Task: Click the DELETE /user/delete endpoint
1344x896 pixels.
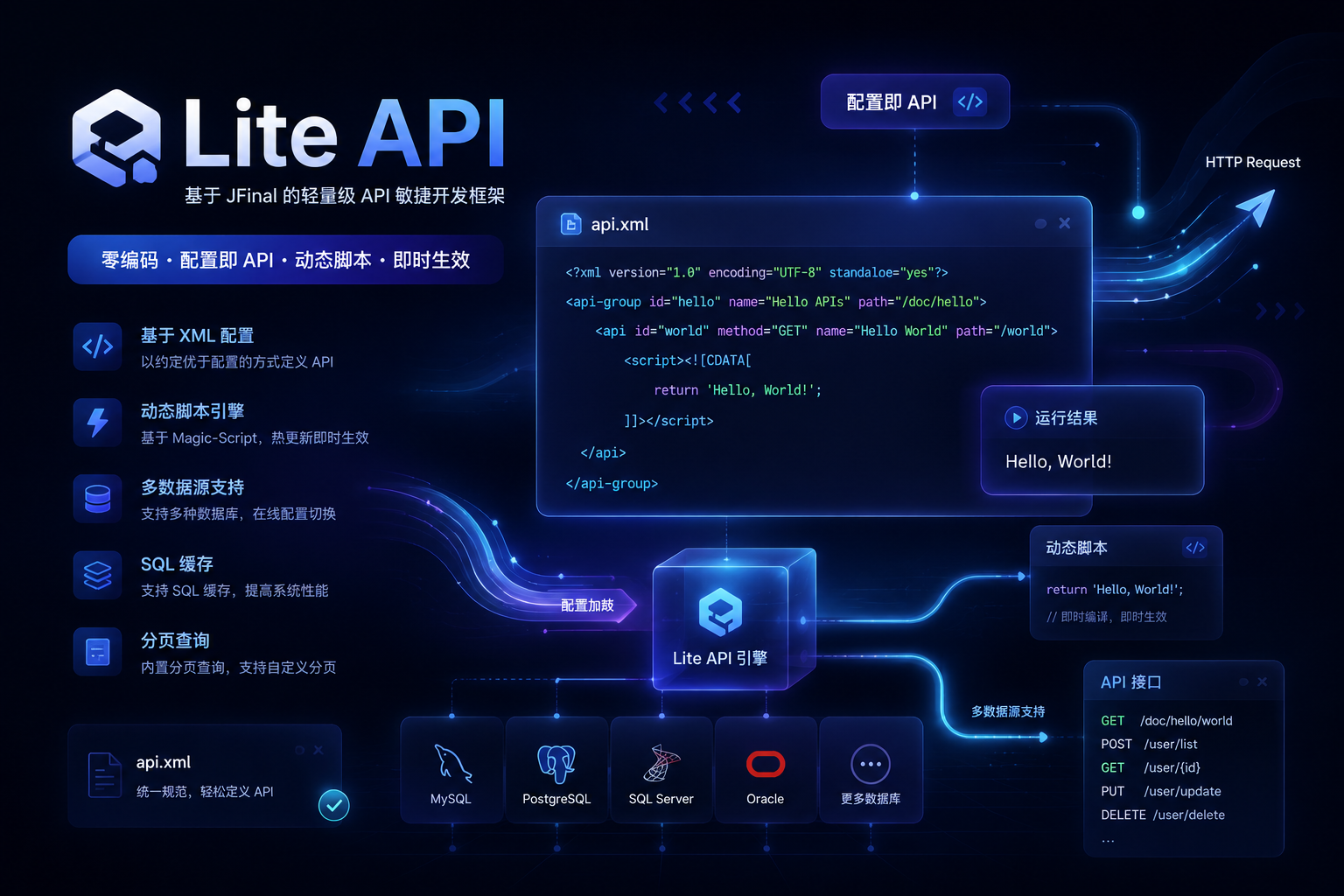Action: click(x=1163, y=815)
